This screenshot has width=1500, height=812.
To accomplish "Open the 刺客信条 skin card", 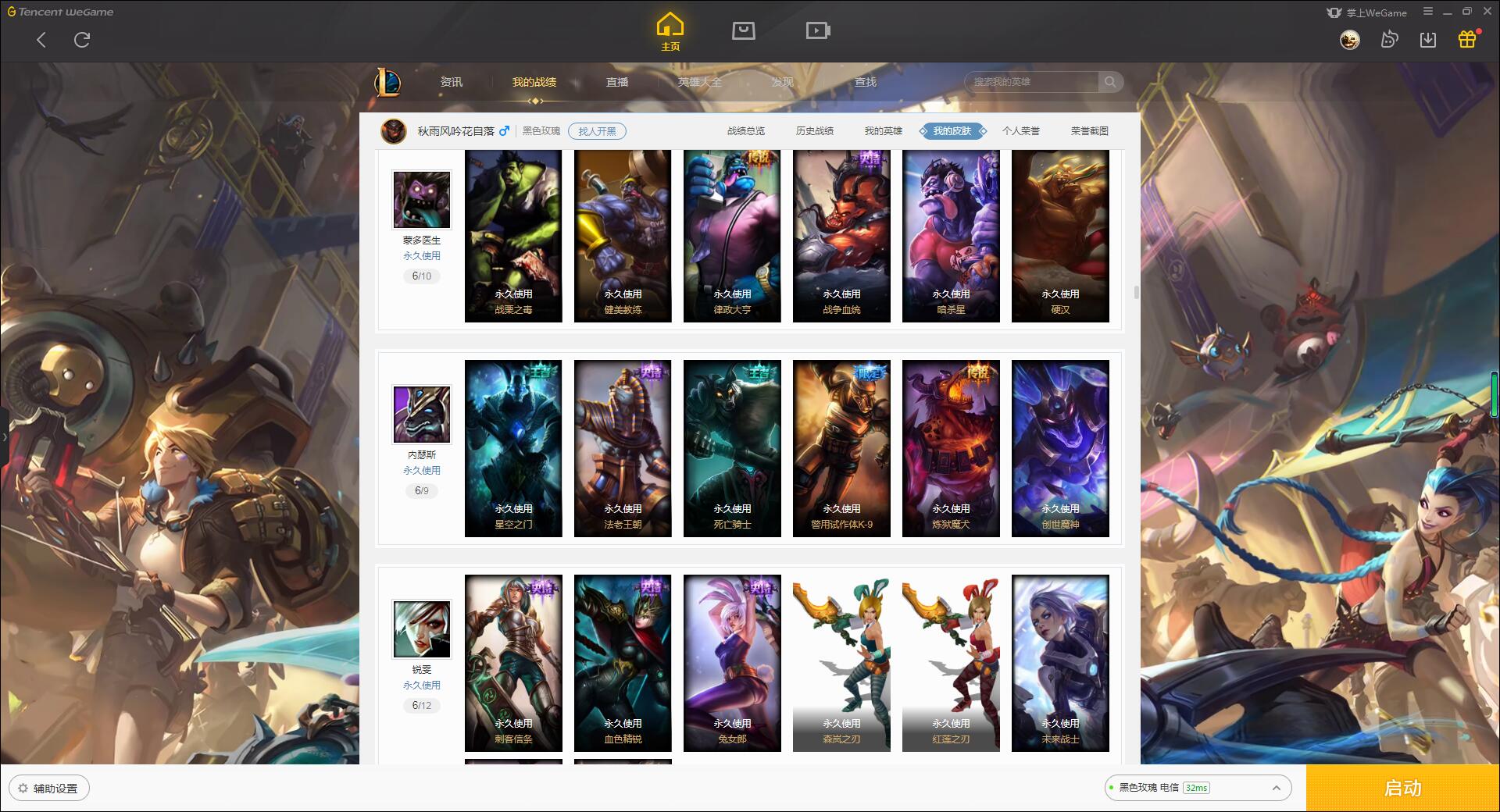I will tap(513, 663).
